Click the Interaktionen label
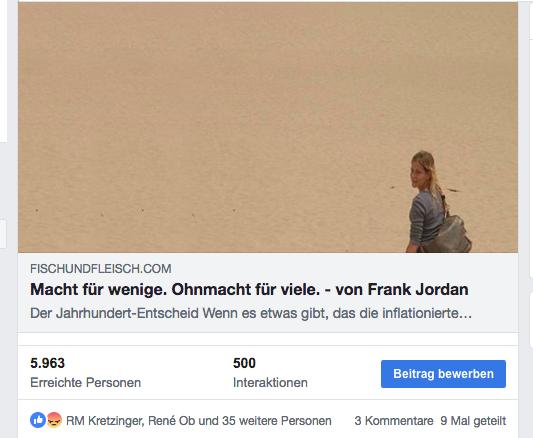The width and height of the screenshot is (533, 438). coord(270,383)
